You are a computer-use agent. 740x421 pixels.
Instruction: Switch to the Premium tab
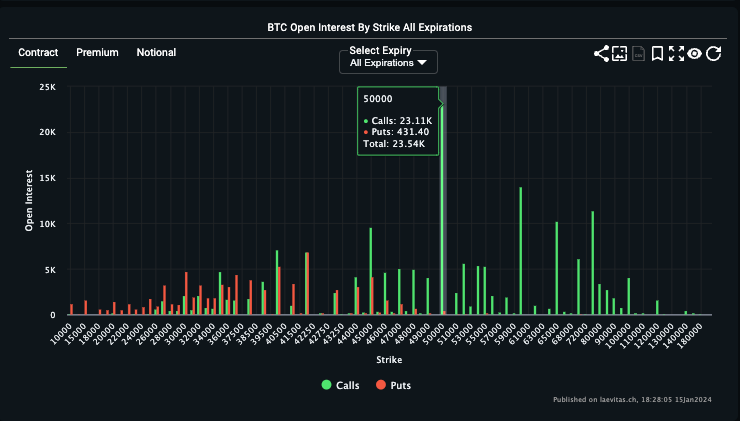(x=97, y=53)
